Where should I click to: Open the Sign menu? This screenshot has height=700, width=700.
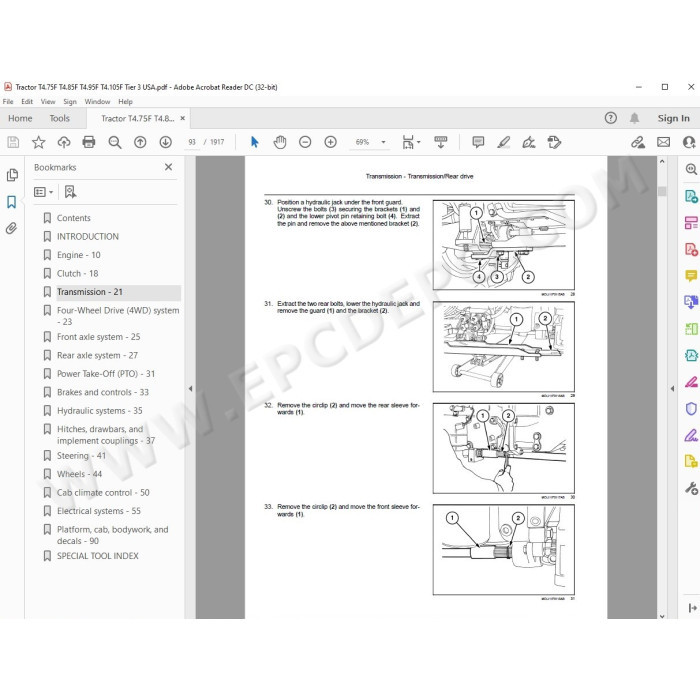(x=70, y=102)
